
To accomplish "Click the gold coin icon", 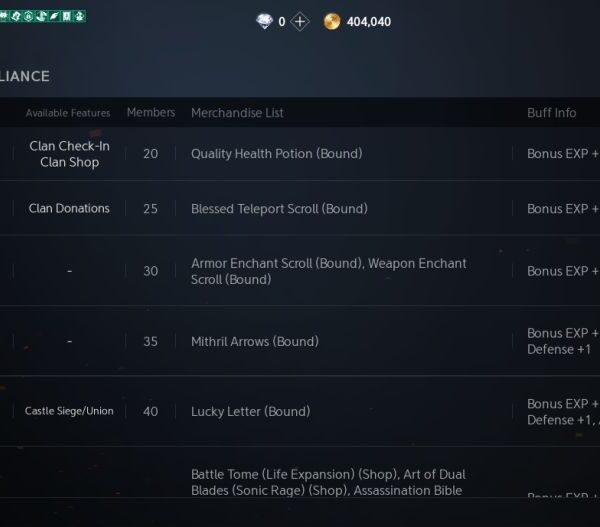I will coord(332,21).
